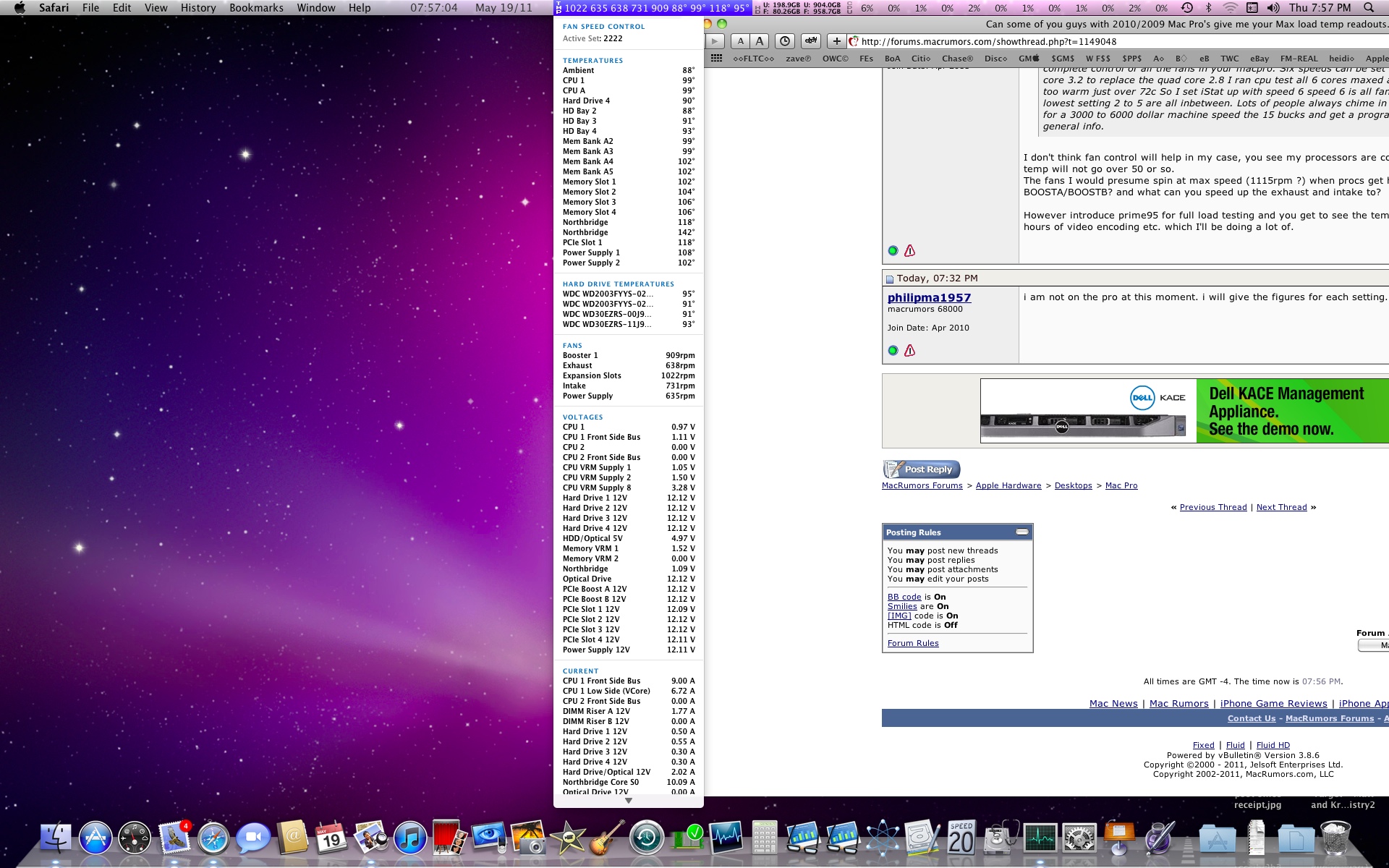The image size is (1389, 868).
Task: Select the Northbridge 142° temperature row
Action: [x=629, y=233]
